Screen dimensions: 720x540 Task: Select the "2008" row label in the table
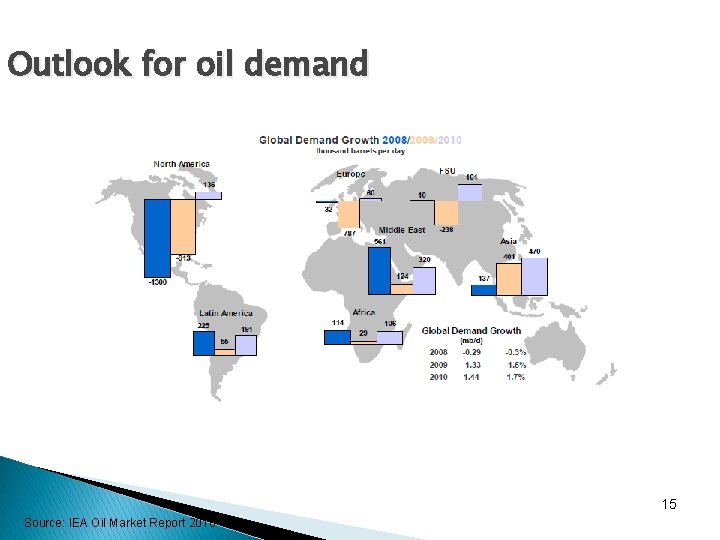[439, 352]
